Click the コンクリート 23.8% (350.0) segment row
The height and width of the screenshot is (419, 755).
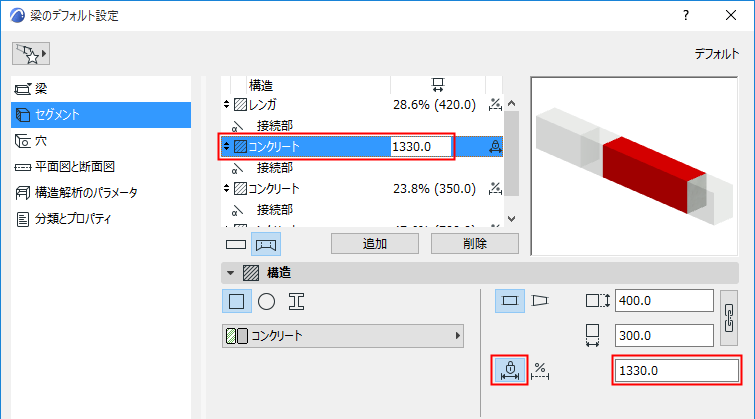(x=362, y=188)
